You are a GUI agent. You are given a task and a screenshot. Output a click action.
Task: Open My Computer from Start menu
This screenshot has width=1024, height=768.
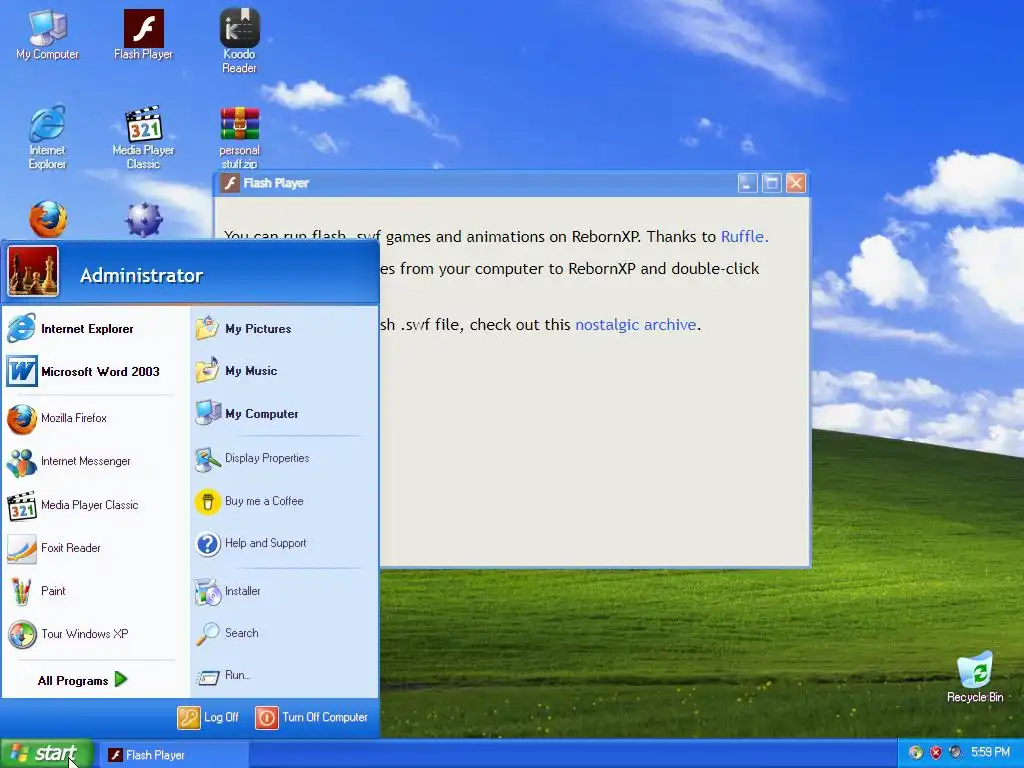(283, 413)
